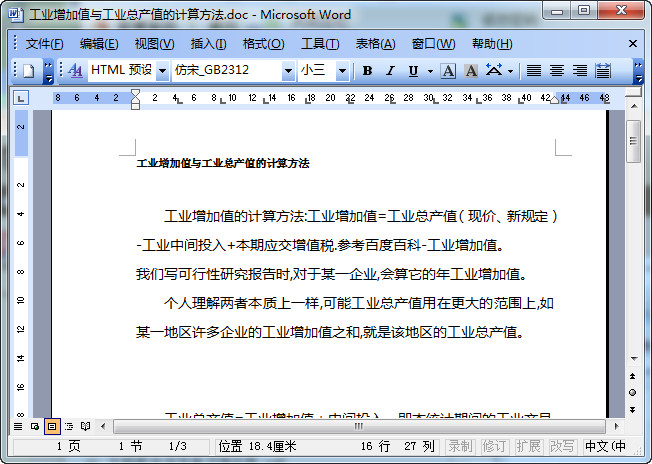Click in the HTML 预设 style box
Viewport: 652px width, 464px height.
coord(122,70)
